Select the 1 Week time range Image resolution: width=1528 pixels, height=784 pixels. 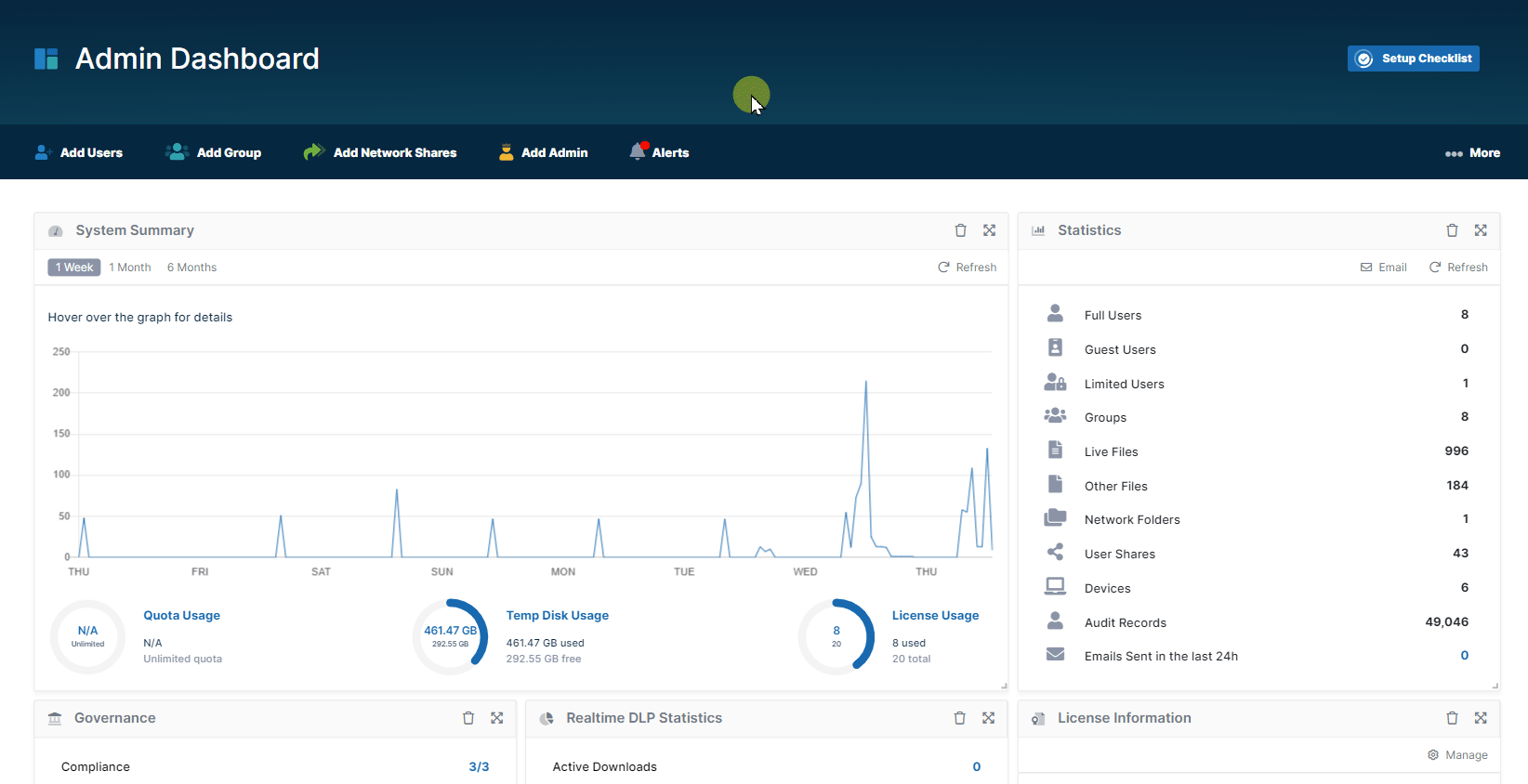(x=74, y=268)
